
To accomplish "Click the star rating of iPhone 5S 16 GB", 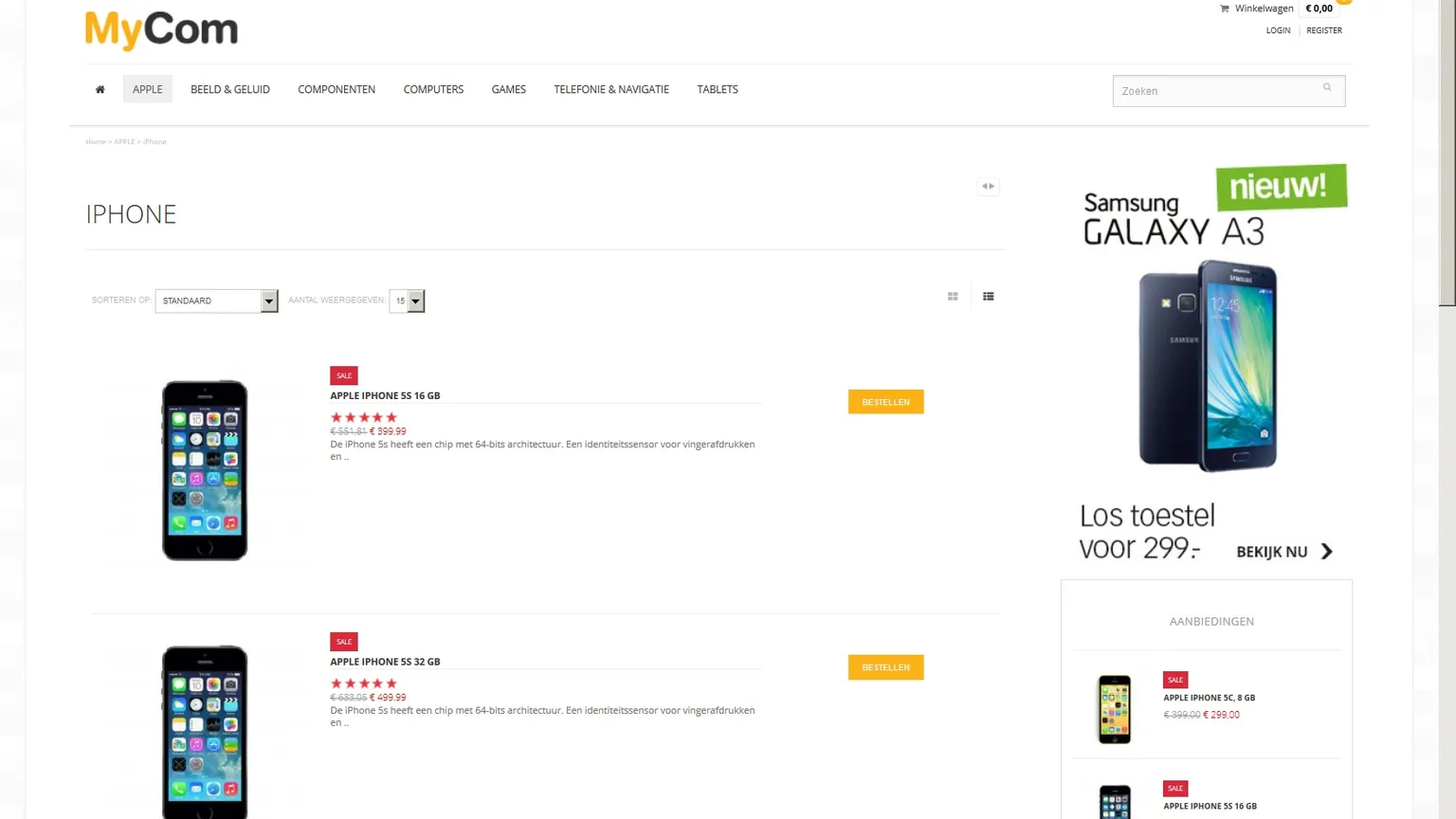I will pyautogui.click(x=364, y=417).
